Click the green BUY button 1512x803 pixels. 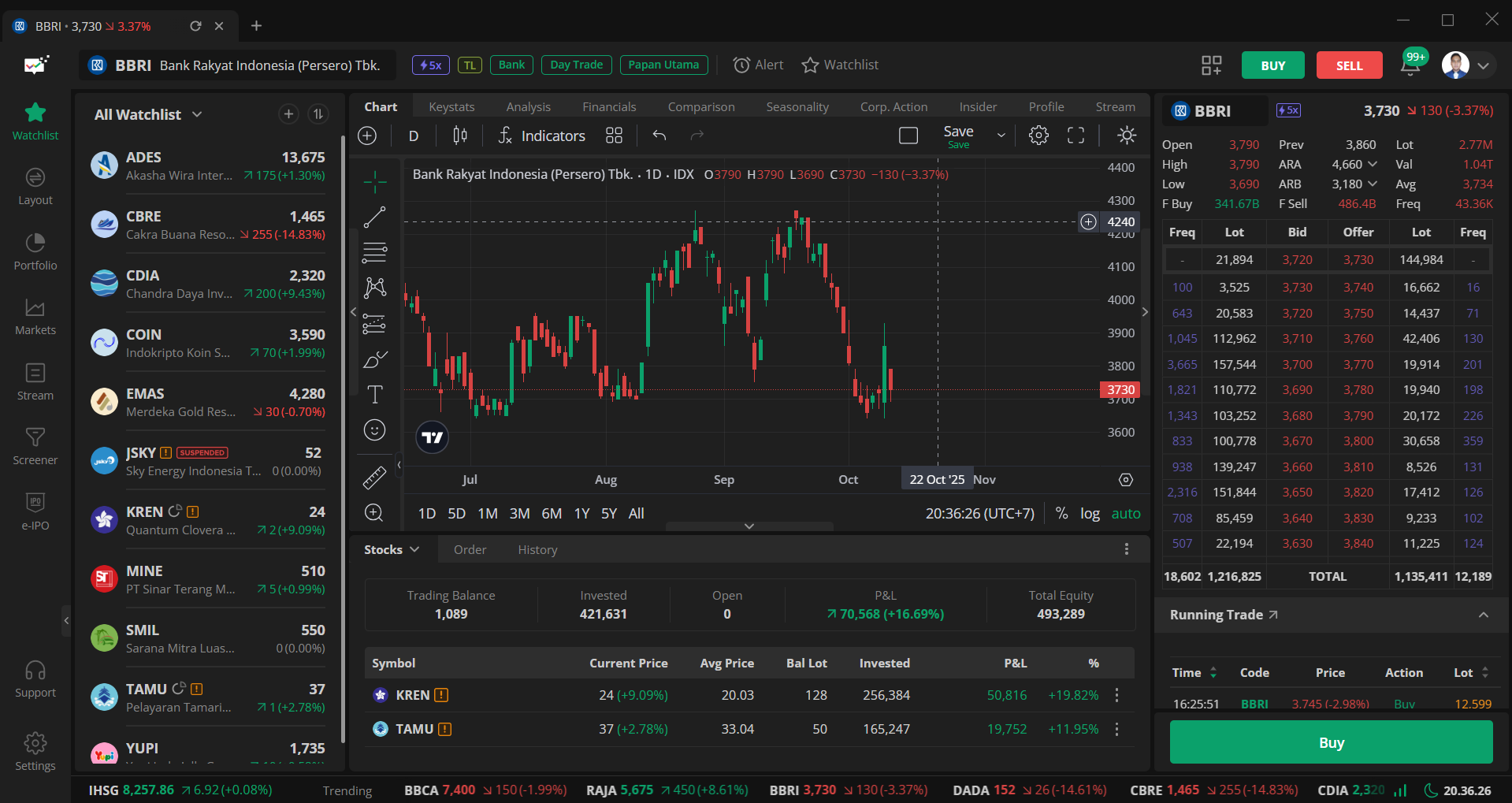click(1272, 65)
